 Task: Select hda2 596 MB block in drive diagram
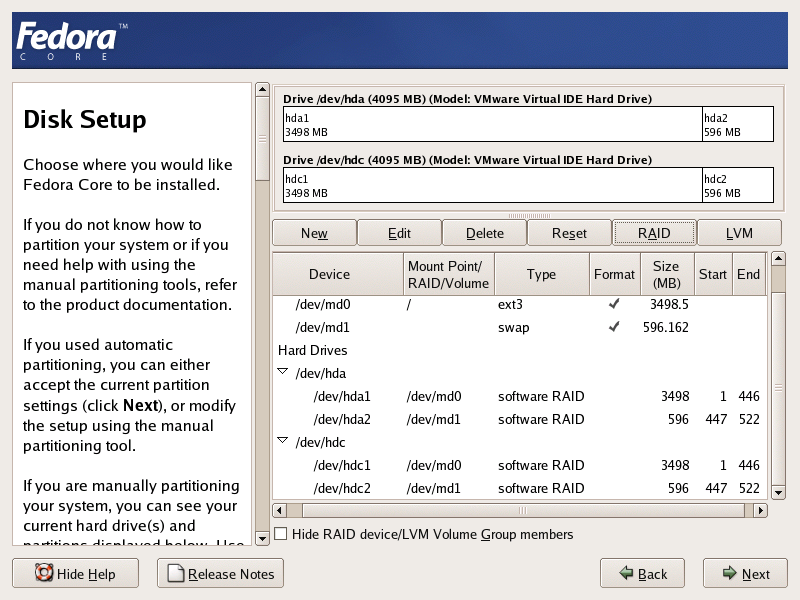(738, 124)
